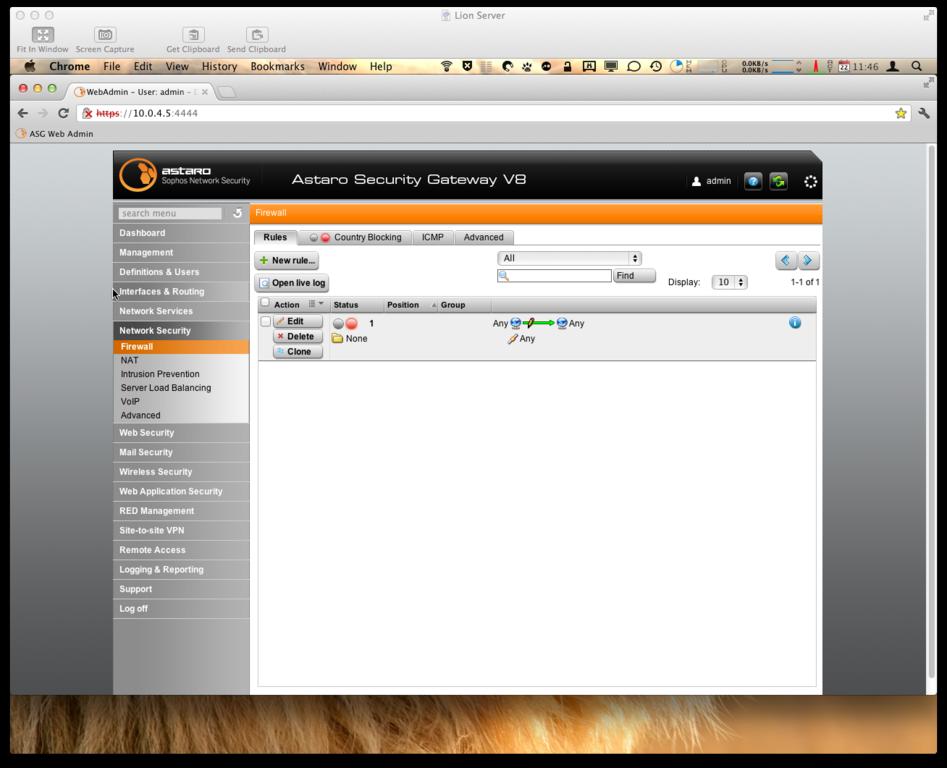
Task: Expand the Web Security section
Action: click(181, 433)
